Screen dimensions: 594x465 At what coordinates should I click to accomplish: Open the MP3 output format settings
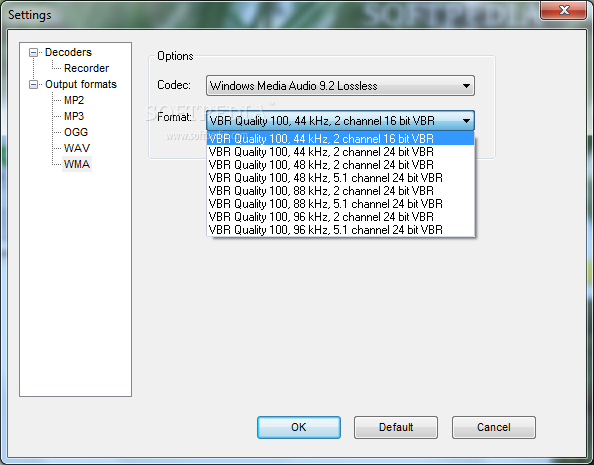[x=74, y=116]
